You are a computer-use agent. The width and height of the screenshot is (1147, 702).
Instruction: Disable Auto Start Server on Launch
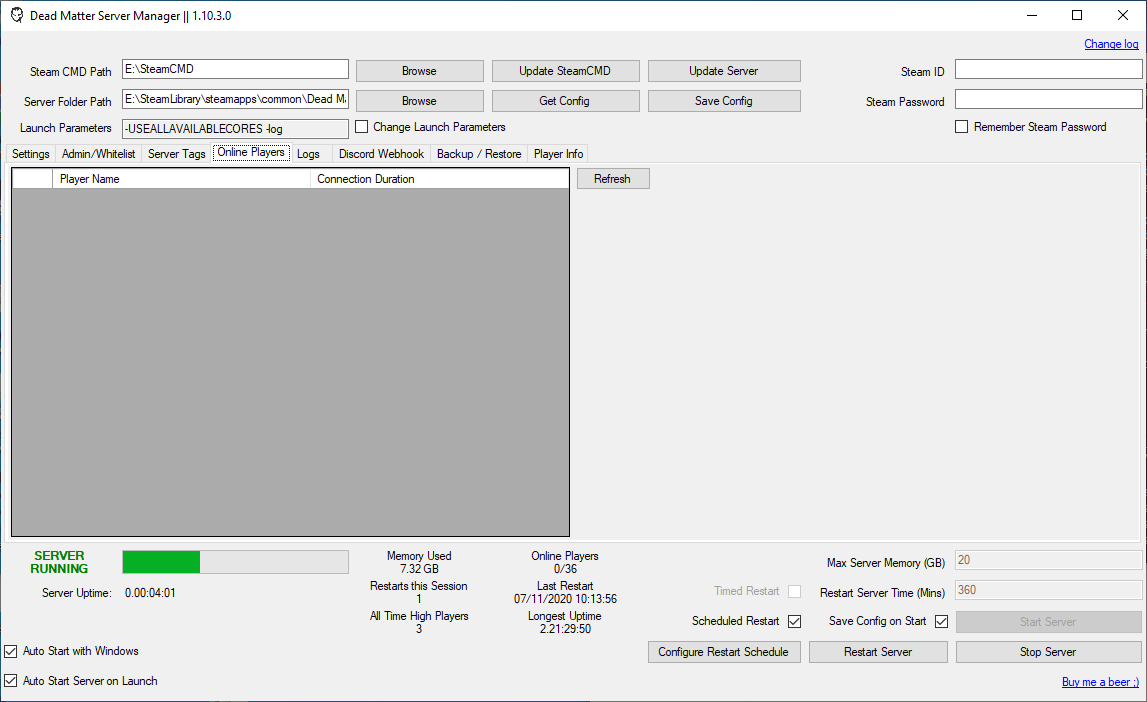tap(10, 681)
